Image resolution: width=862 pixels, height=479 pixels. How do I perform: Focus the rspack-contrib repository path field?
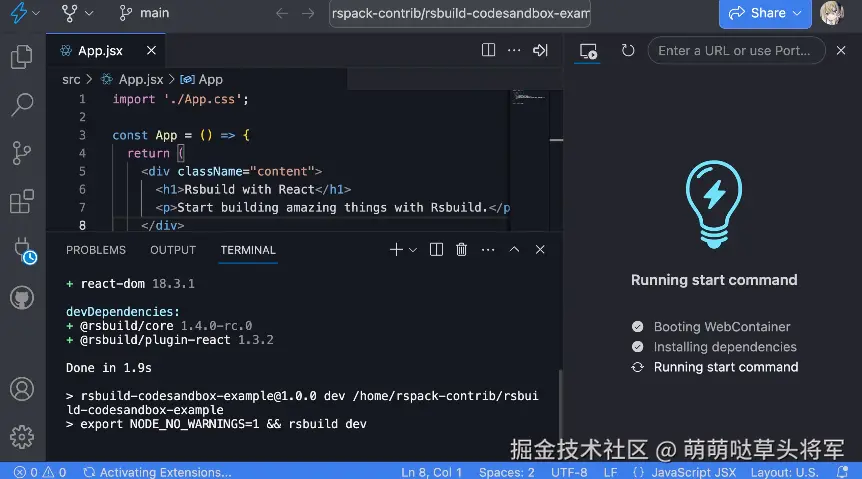pos(460,13)
